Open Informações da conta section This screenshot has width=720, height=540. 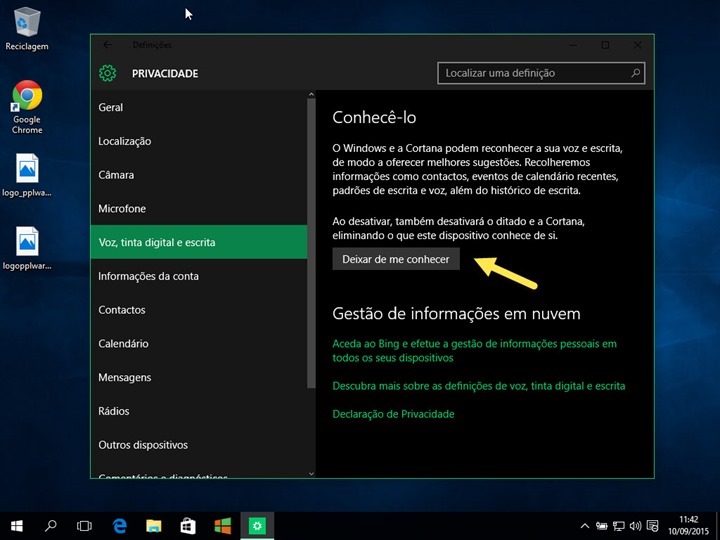[199, 276]
